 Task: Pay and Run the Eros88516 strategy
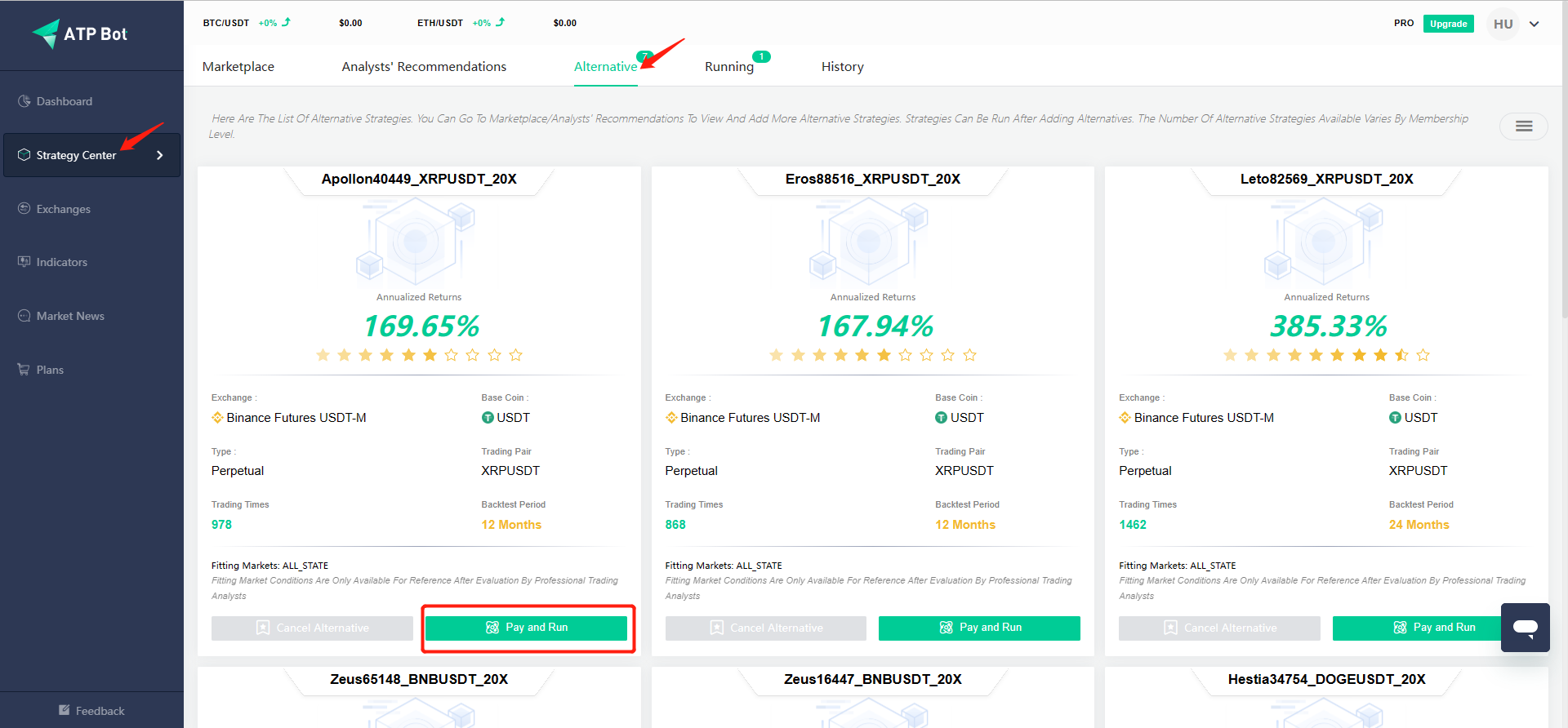(979, 628)
